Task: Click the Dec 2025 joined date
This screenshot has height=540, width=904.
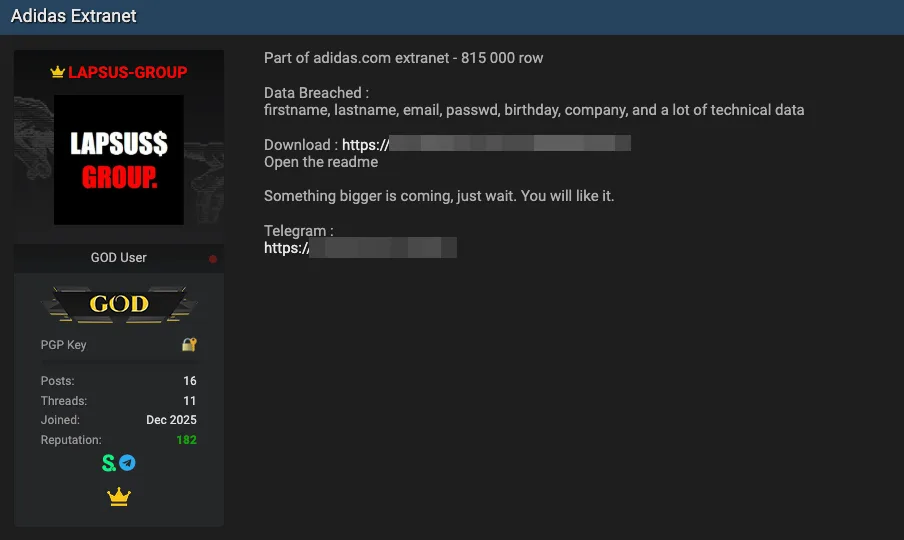Action: 171,420
